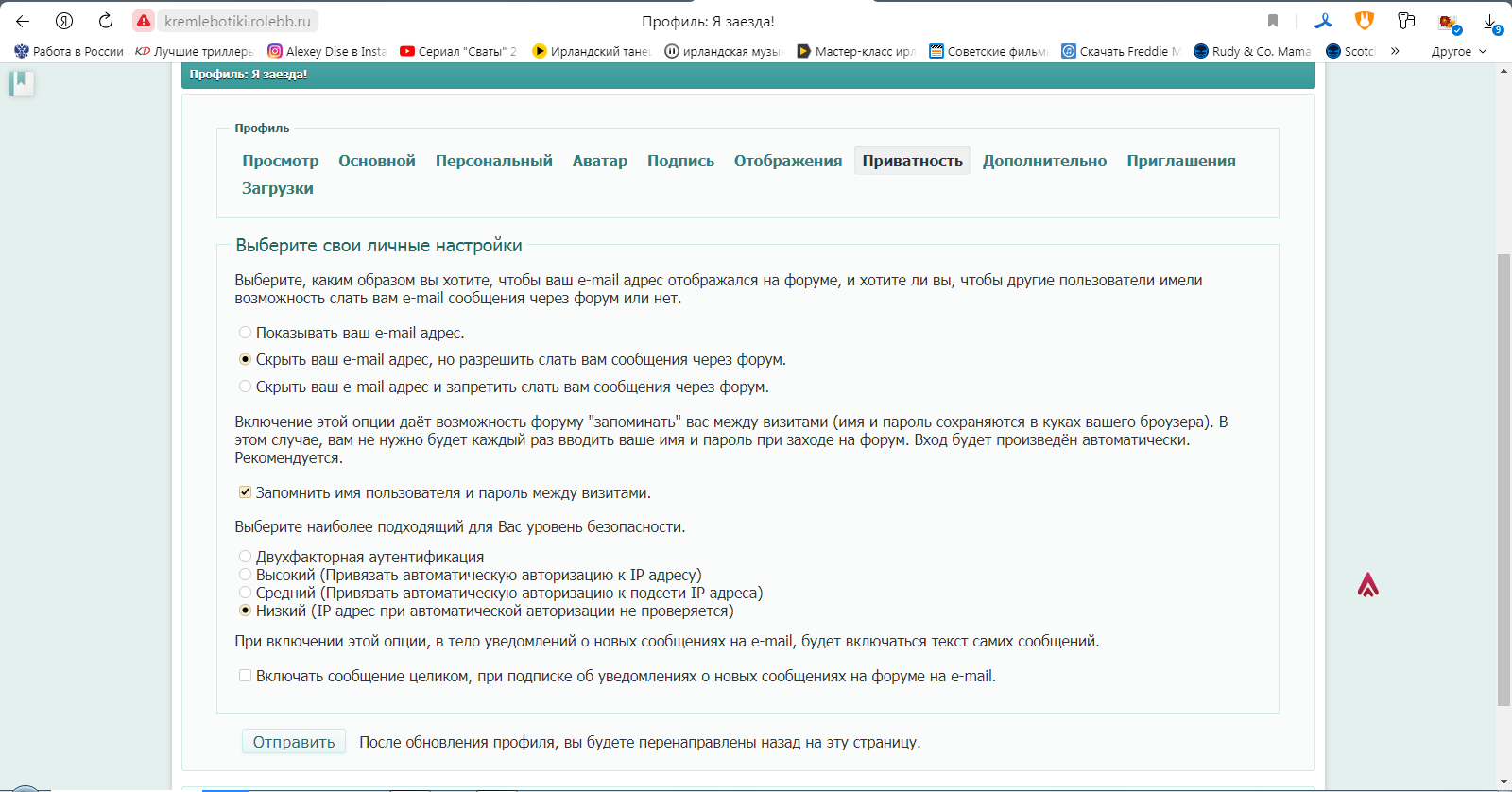Switch to the Основной profile tab
The image size is (1512, 792).
click(x=377, y=161)
